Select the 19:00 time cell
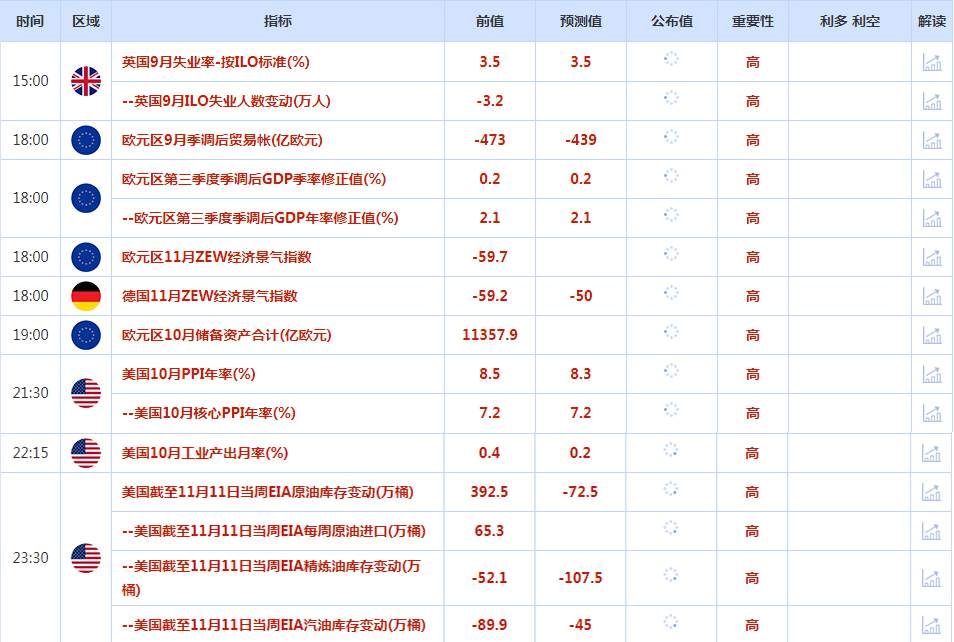This screenshot has width=954, height=642. click(30, 335)
